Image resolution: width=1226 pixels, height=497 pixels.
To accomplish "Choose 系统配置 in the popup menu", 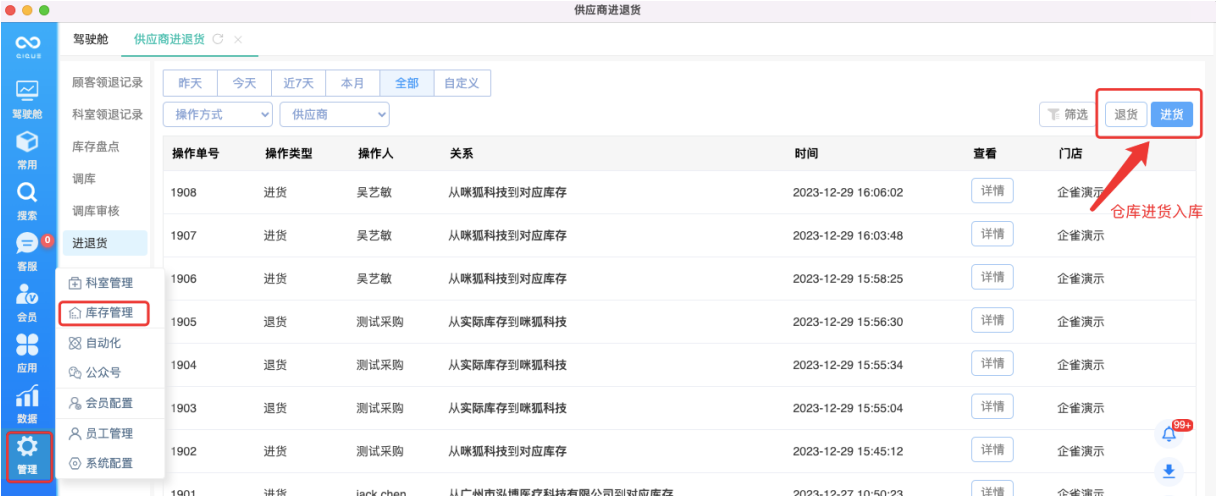I will pos(100,463).
